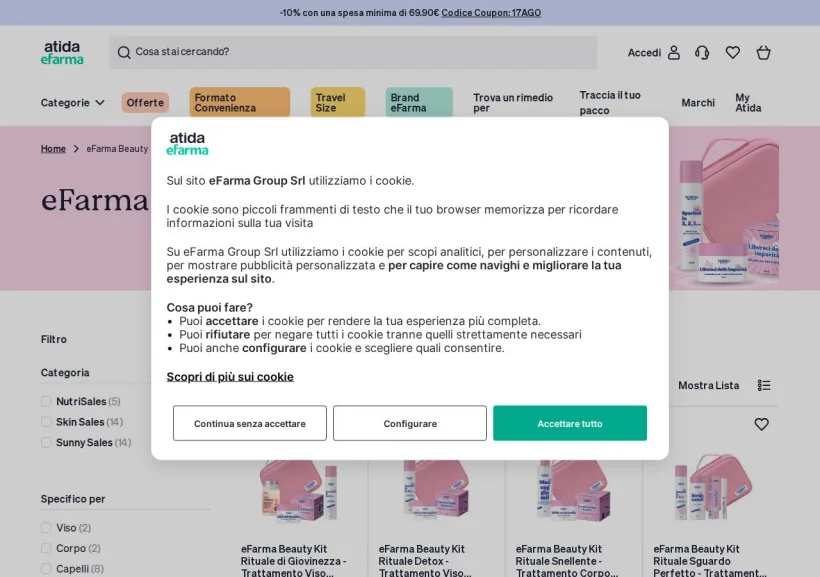This screenshot has width=820, height=577.
Task: Open Trova un rimedio per menu
Action: (x=513, y=103)
